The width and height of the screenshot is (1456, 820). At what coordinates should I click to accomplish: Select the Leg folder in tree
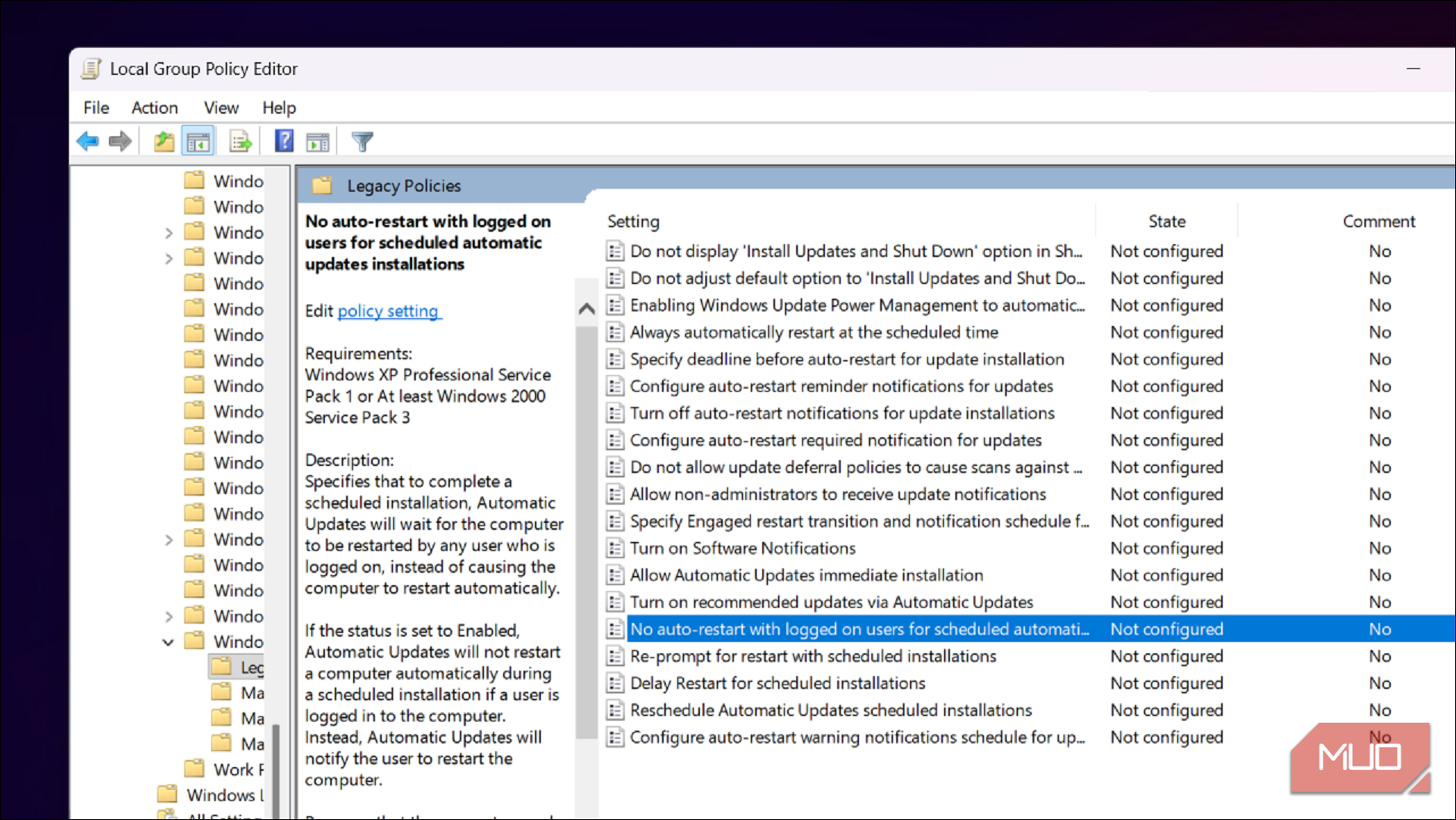pyautogui.click(x=238, y=667)
